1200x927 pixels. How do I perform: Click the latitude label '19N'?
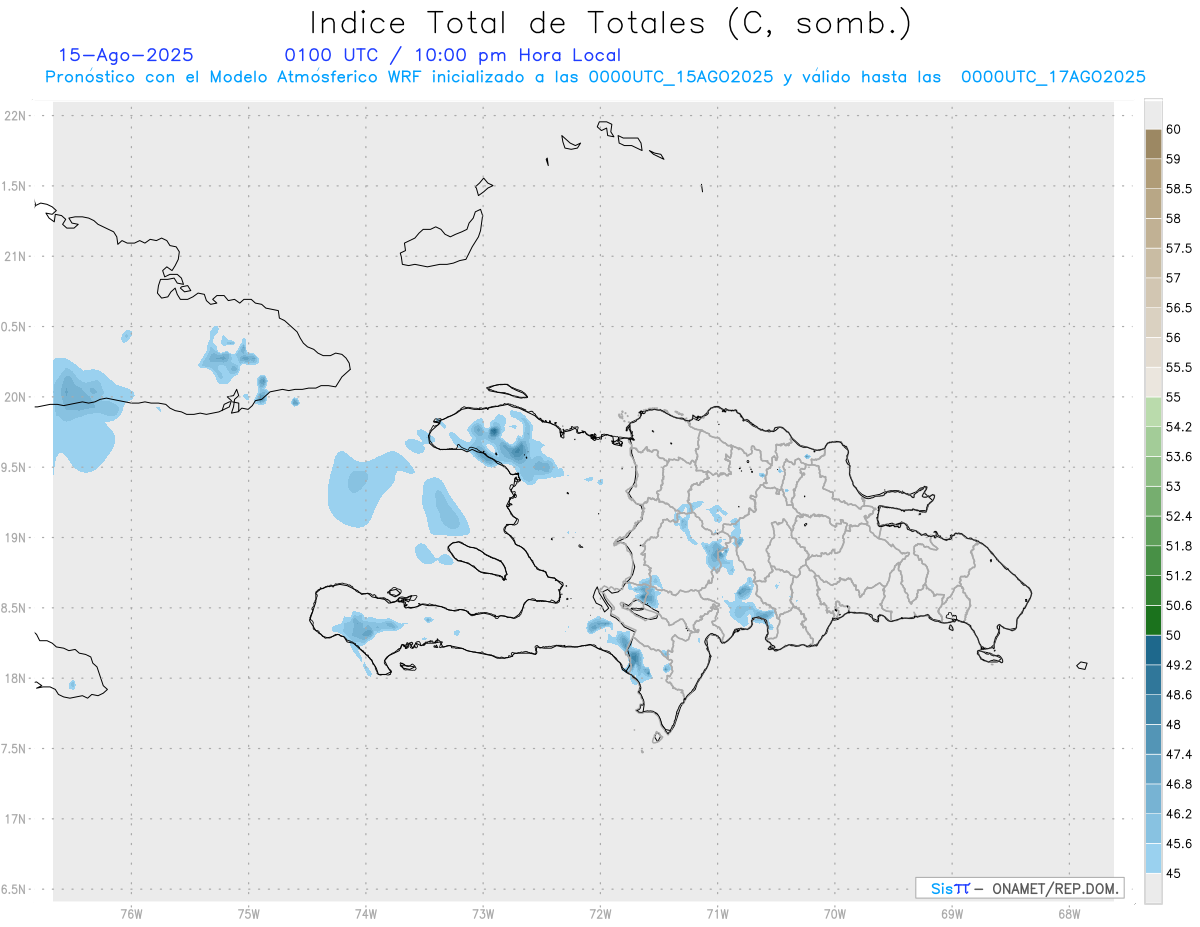point(16,538)
